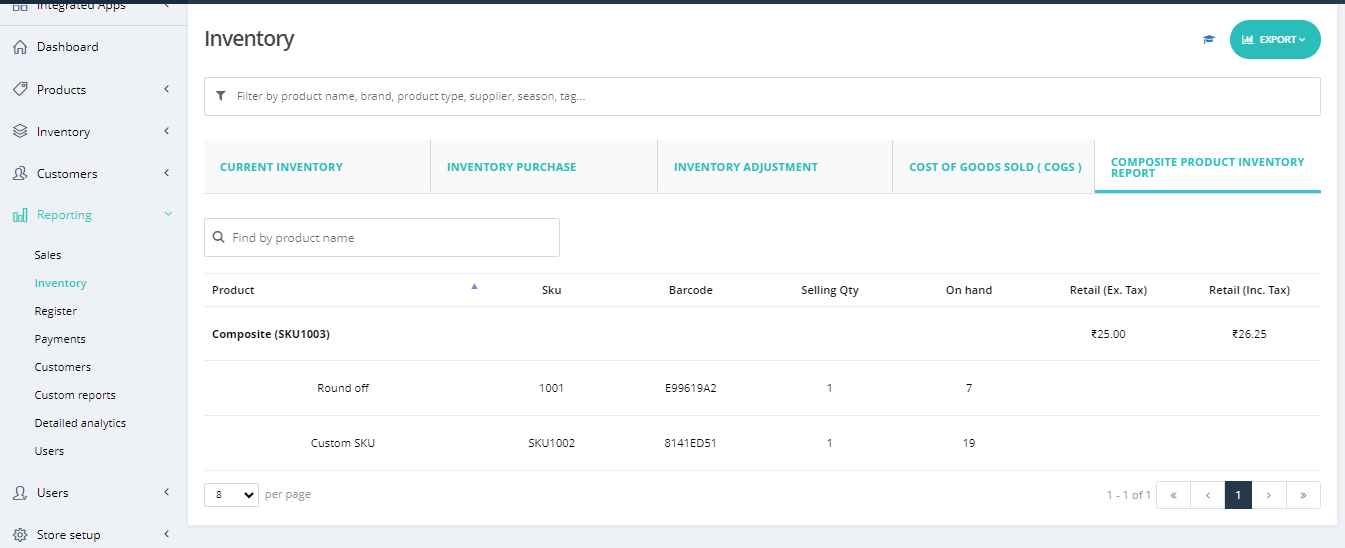Click the Products tag icon
This screenshot has height=548, width=1345.
coord(20,89)
